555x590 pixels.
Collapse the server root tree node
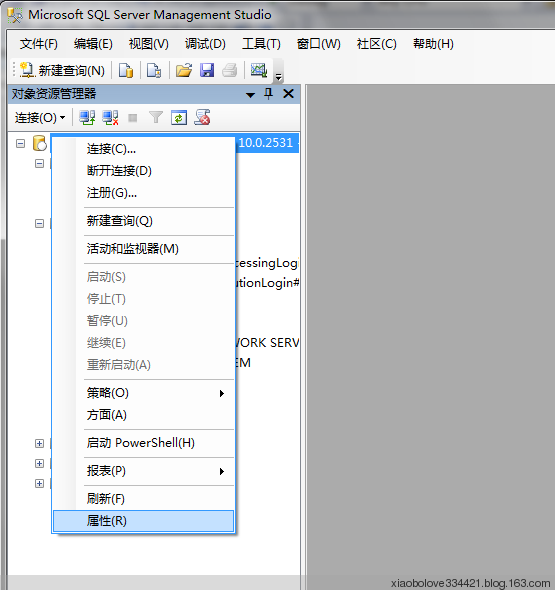(x=20, y=143)
